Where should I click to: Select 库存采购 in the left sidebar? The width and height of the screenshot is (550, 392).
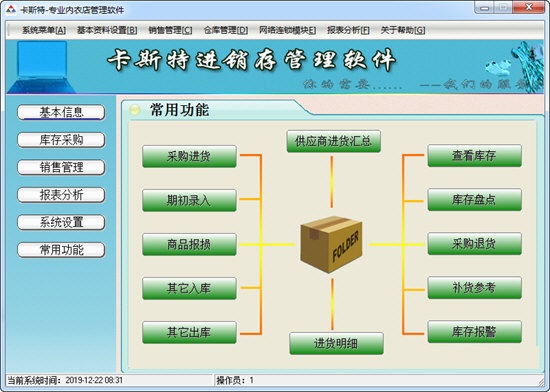[x=61, y=140]
